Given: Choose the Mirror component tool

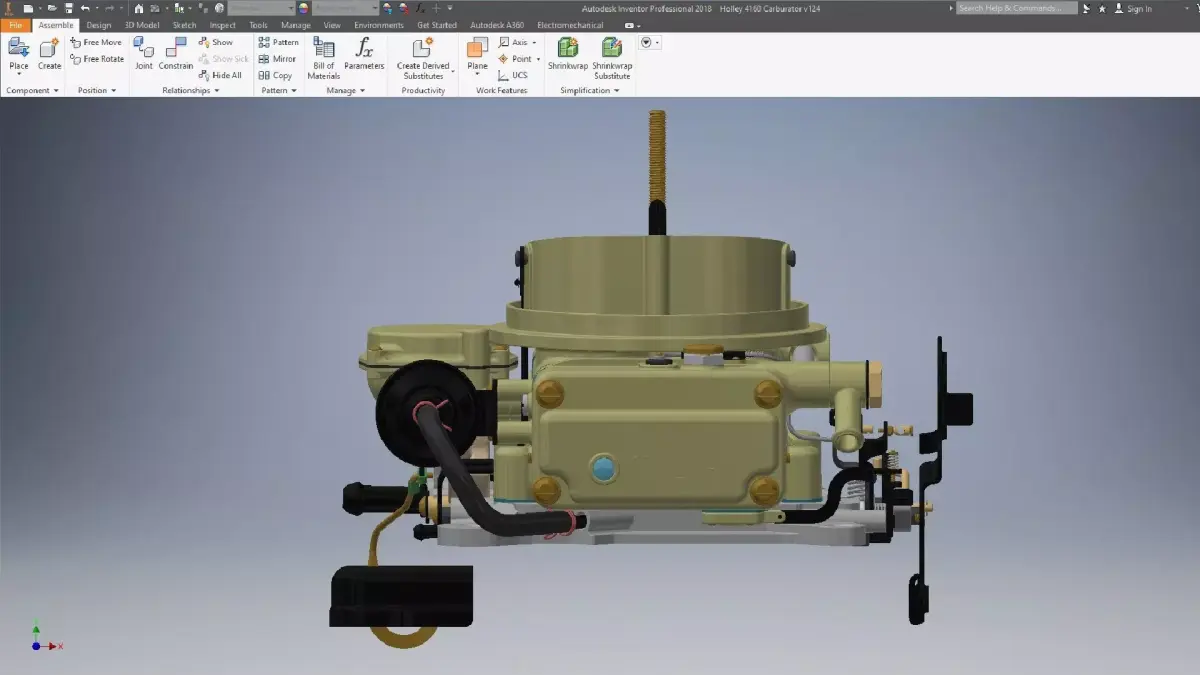Looking at the screenshot, I should (x=277, y=59).
